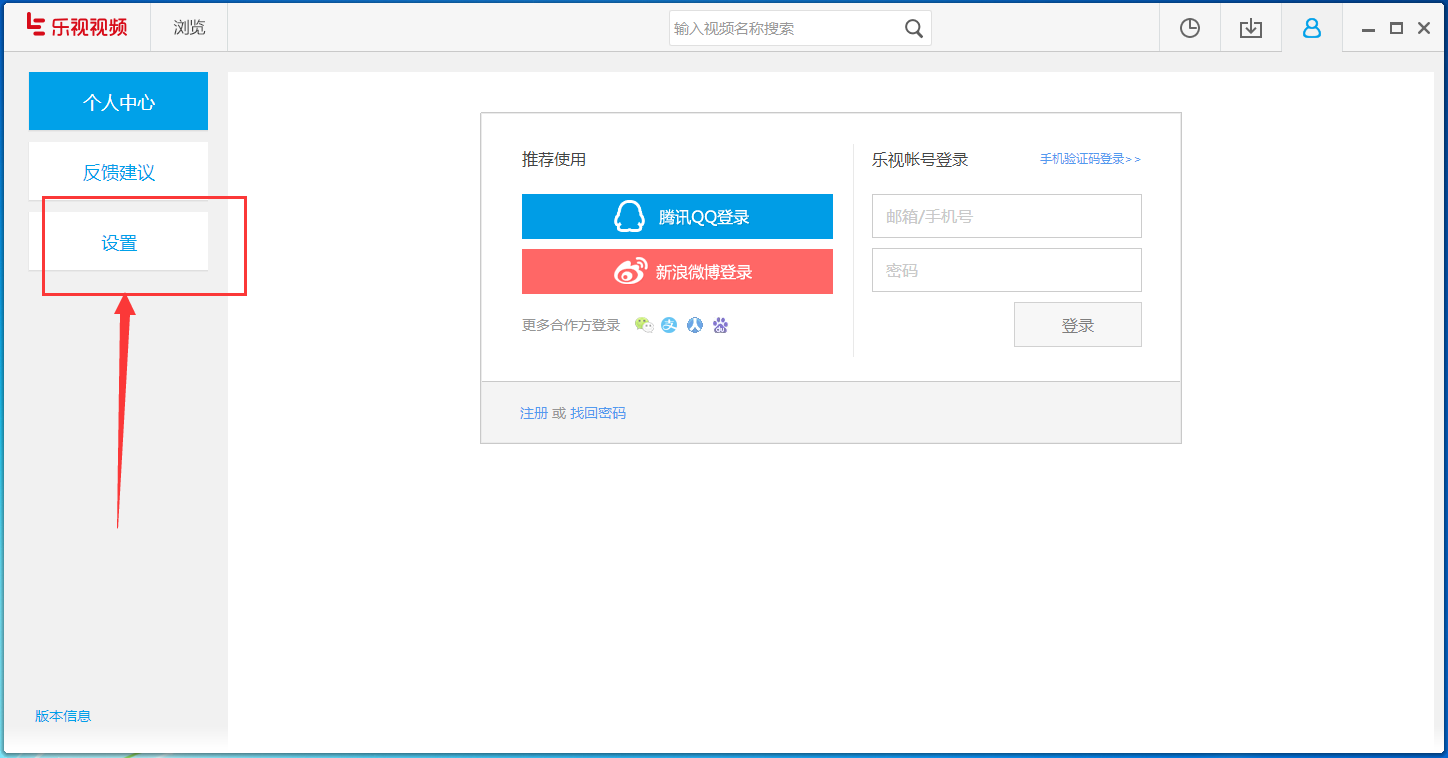Open play history via the clock icon

[1189, 27]
